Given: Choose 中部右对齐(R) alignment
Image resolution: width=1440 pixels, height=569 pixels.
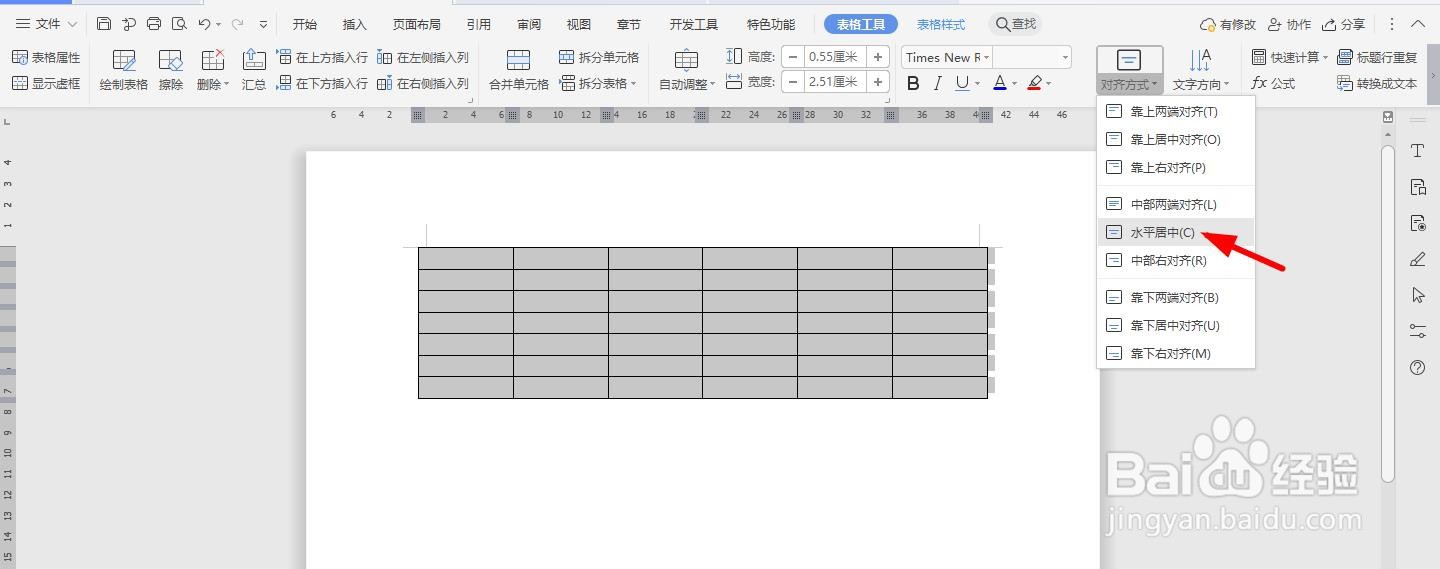Looking at the screenshot, I should click(x=1176, y=260).
